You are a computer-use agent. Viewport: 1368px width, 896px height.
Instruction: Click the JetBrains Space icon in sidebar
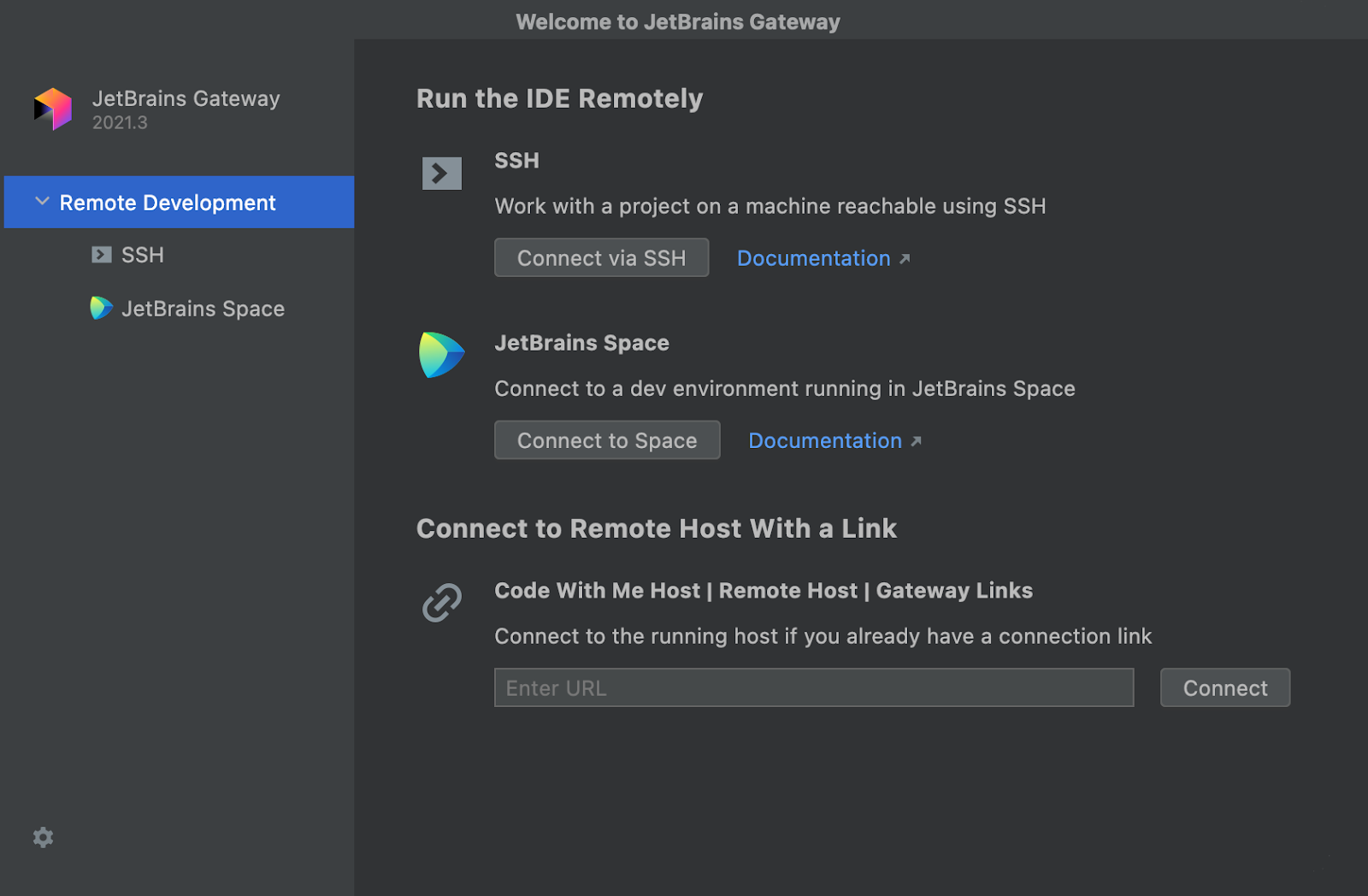(x=101, y=308)
